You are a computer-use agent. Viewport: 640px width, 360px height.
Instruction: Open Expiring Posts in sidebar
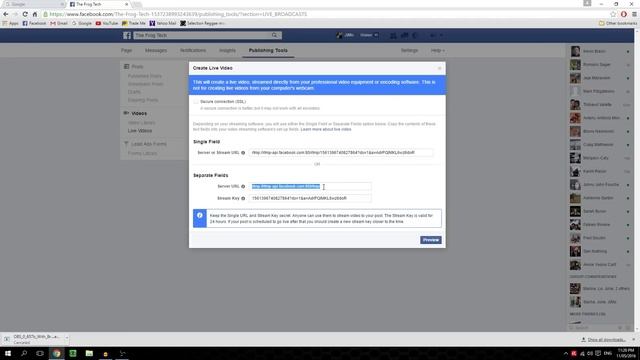(x=143, y=100)
